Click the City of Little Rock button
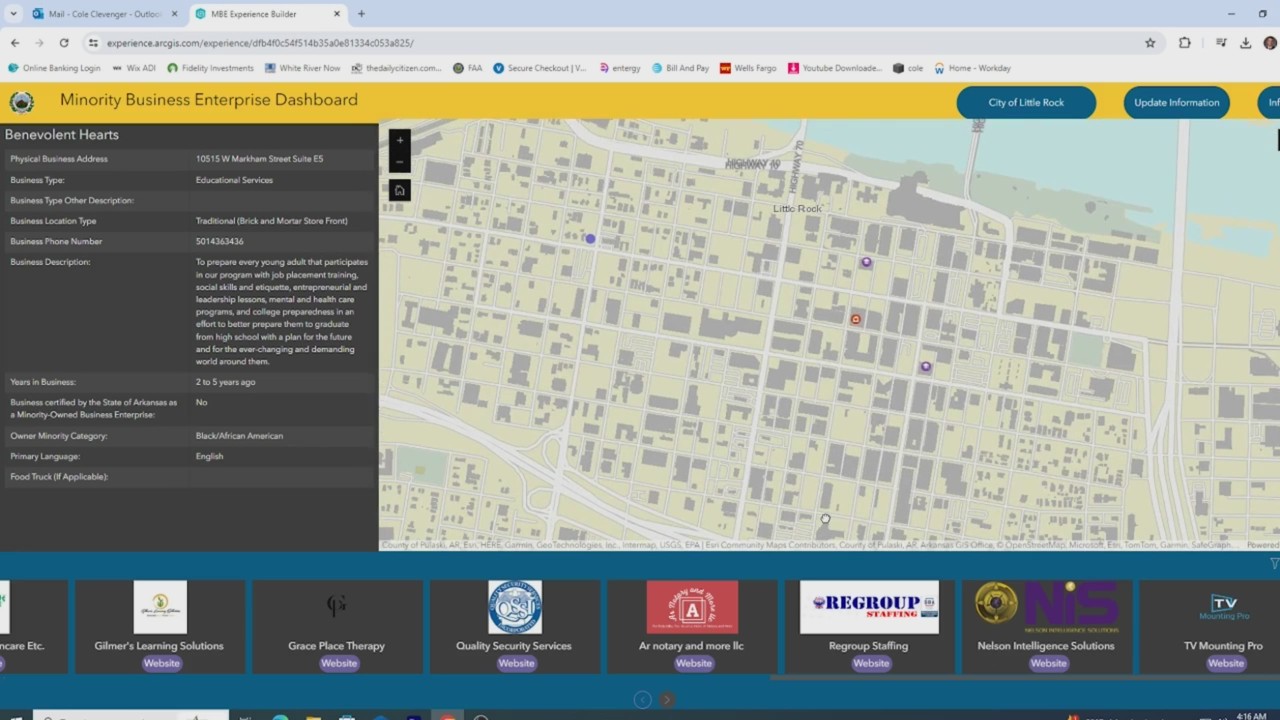The height and width of the screenshot is (720, 1280). click(1026, 102)
